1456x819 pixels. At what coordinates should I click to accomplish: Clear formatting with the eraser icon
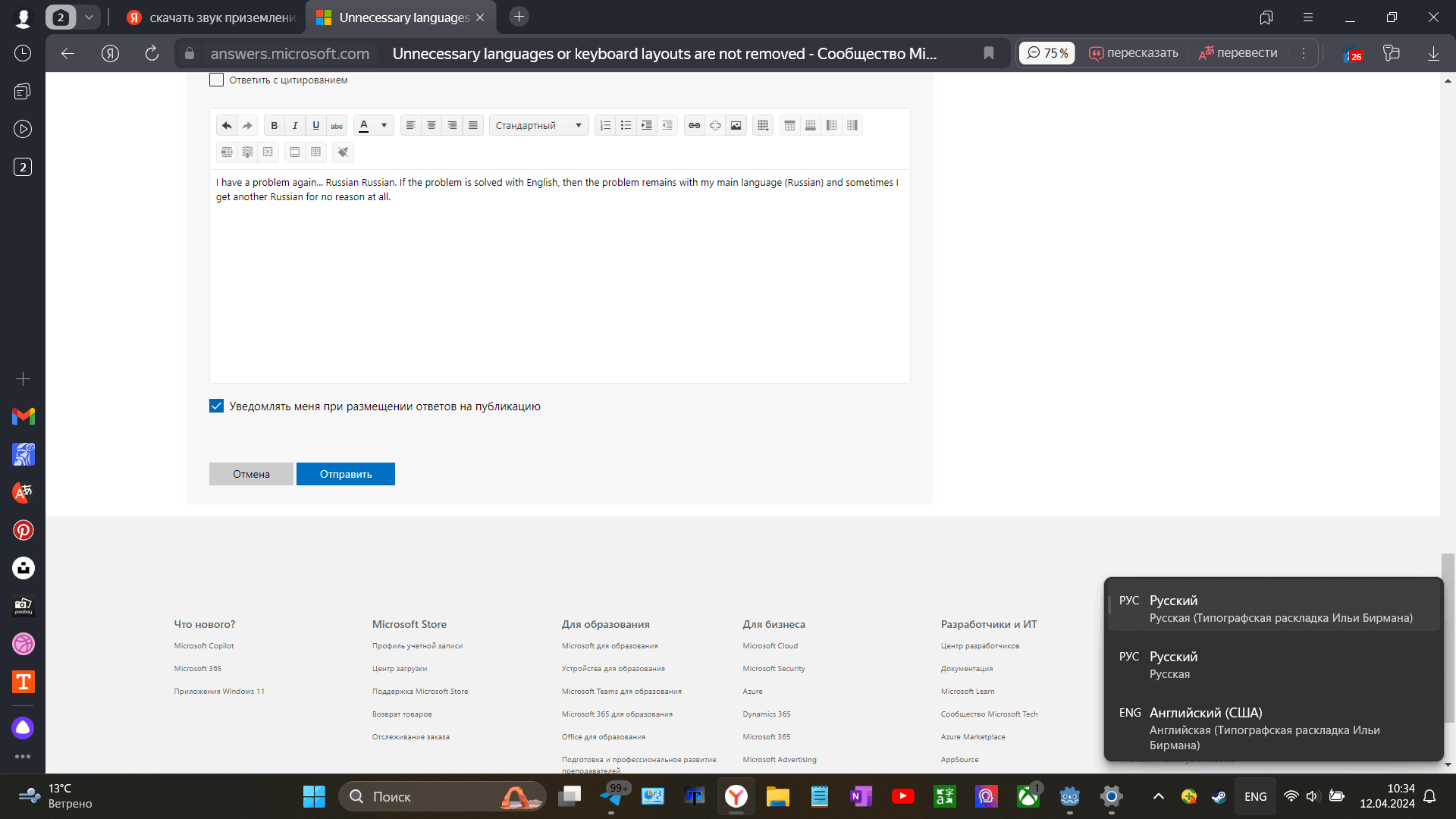click(x=343, y=152)
